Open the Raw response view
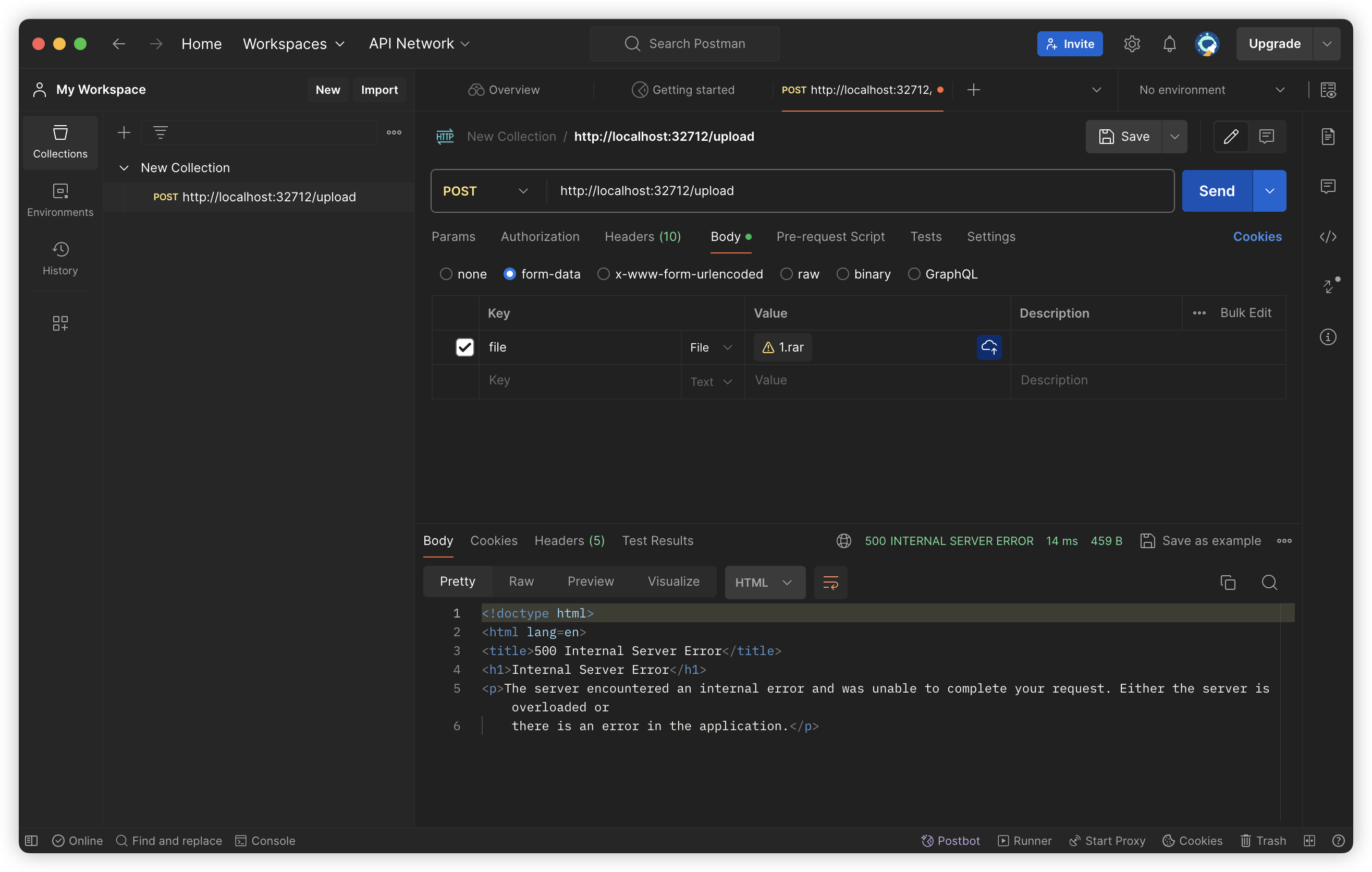 521,582
